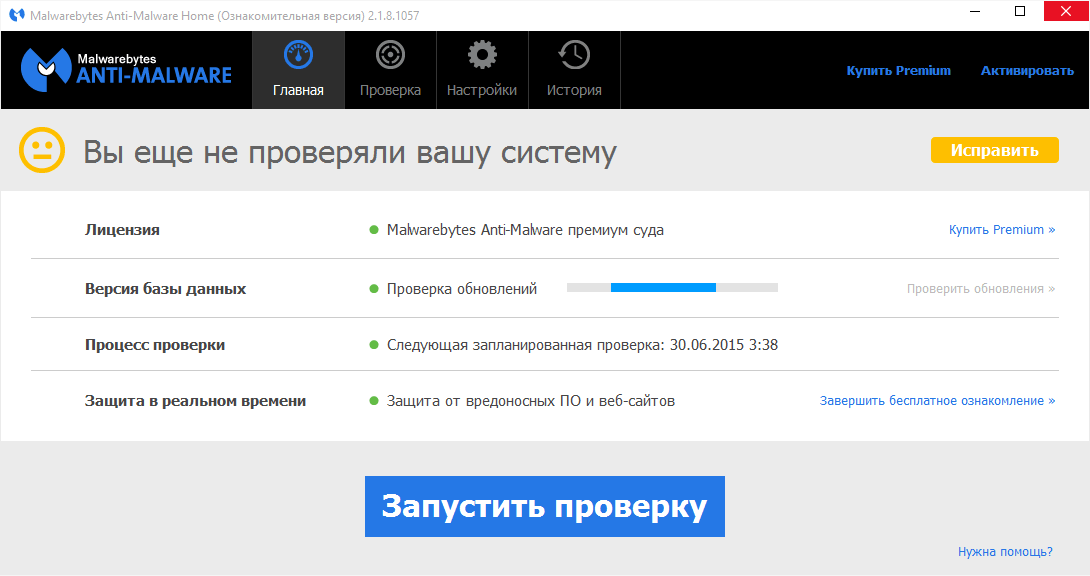Image resolution: width=1090 pixels, height=576 pixels.
Task: Click the green dot next to Проверка обновлений
Action: 374,289
